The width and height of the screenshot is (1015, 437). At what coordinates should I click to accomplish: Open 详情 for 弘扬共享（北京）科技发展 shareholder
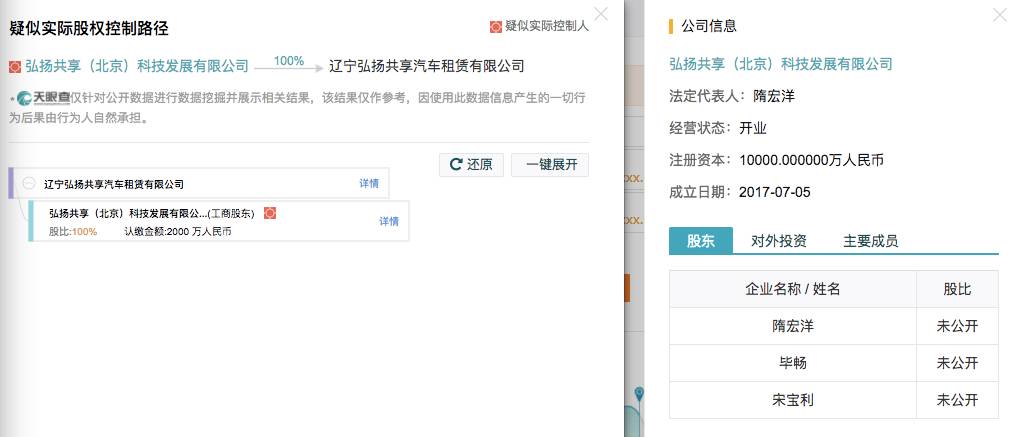[x=389, y=221]
